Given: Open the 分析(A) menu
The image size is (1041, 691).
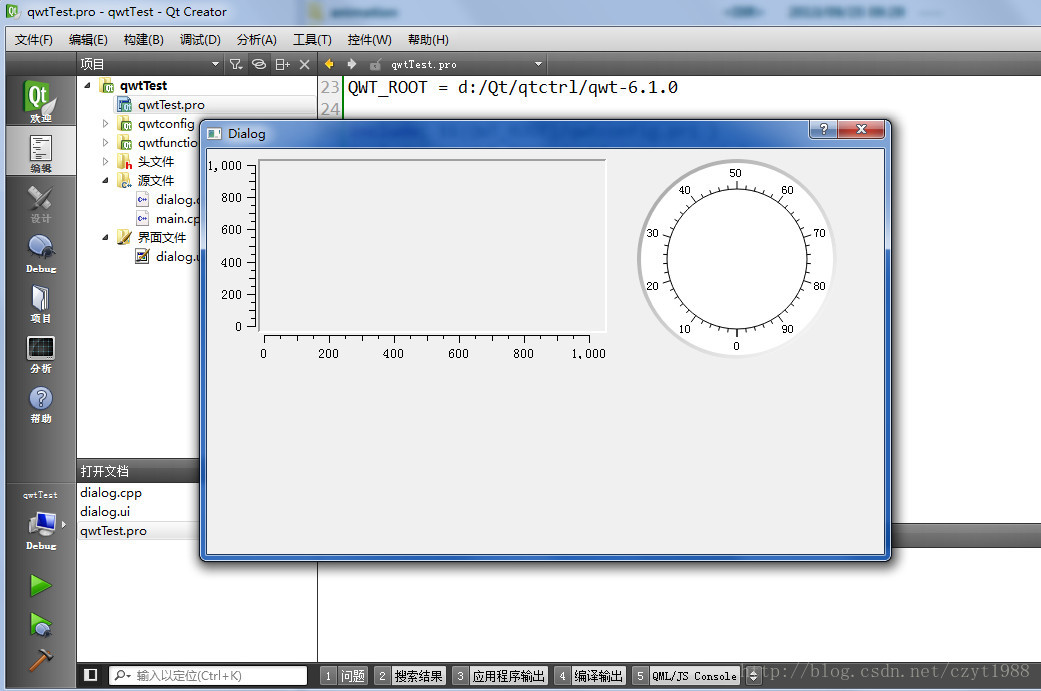Looking at the screenshot, I should 256,40.
